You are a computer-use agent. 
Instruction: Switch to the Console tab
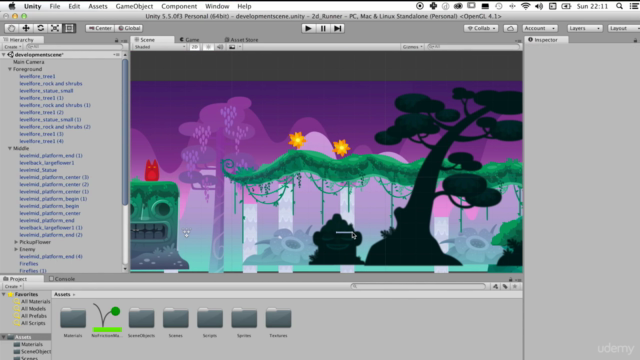(62, 279)
